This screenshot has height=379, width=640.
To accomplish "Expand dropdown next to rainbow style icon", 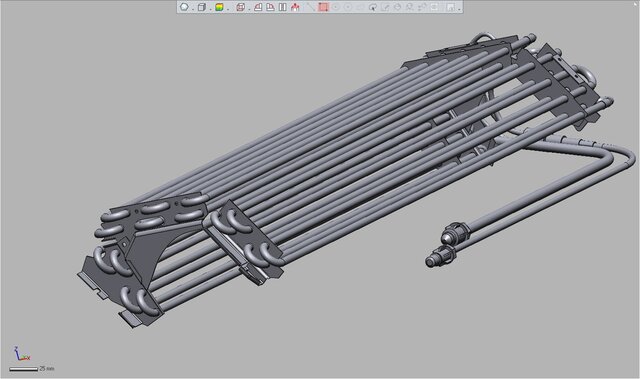I will (228, 9).
